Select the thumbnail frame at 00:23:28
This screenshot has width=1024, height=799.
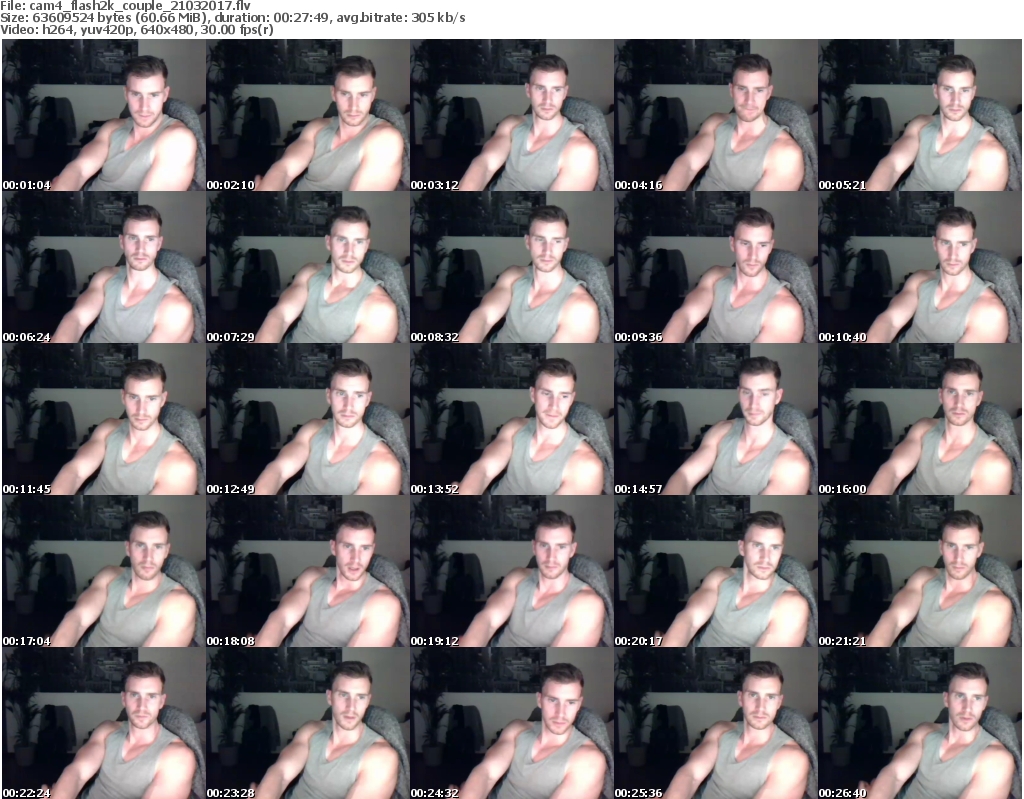coord(308,723)
